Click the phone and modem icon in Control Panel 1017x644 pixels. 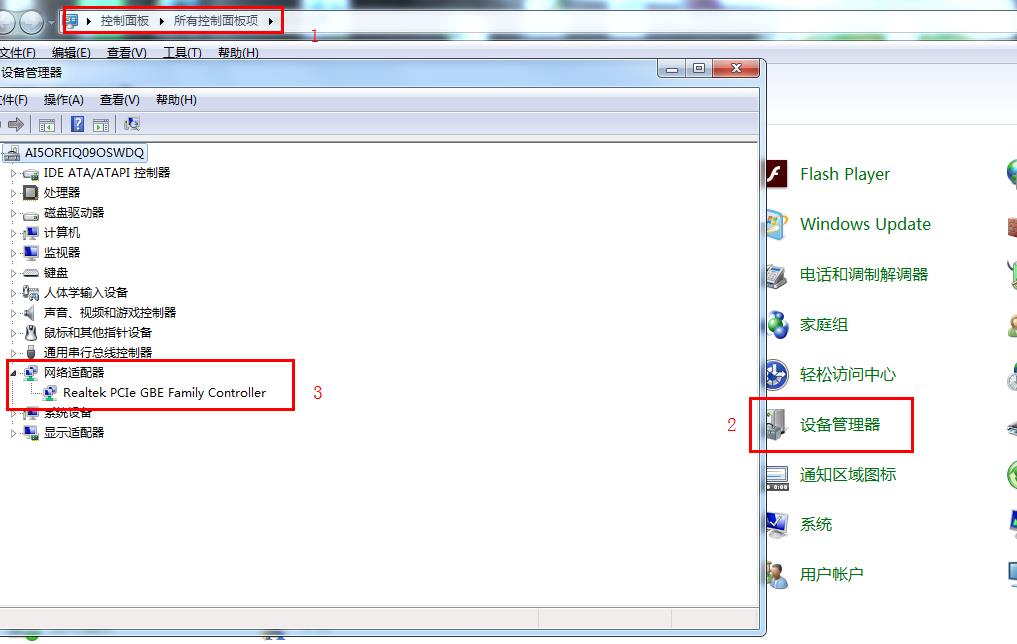pos(776,275)
